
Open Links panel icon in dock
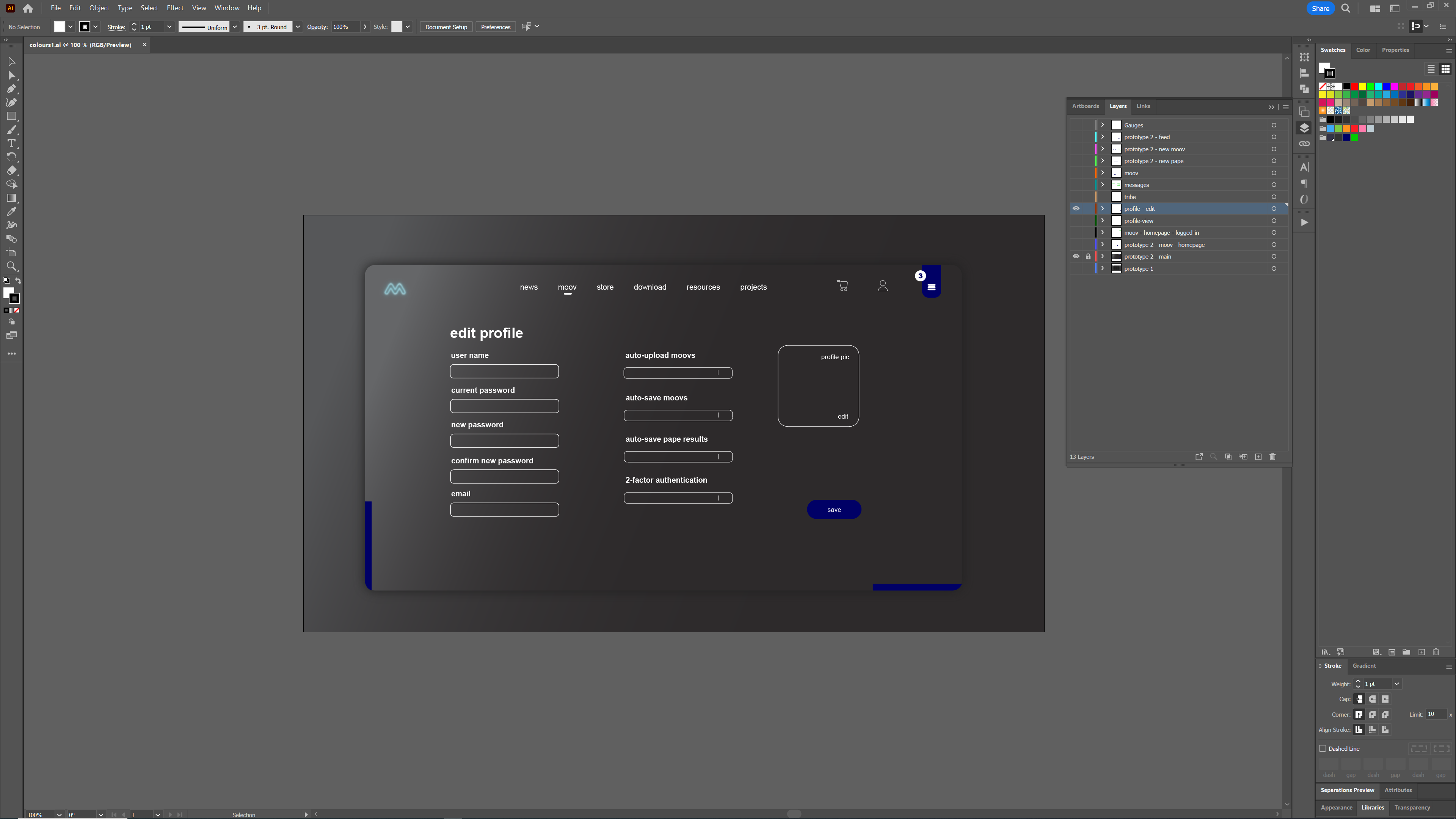pos(1304,144)
